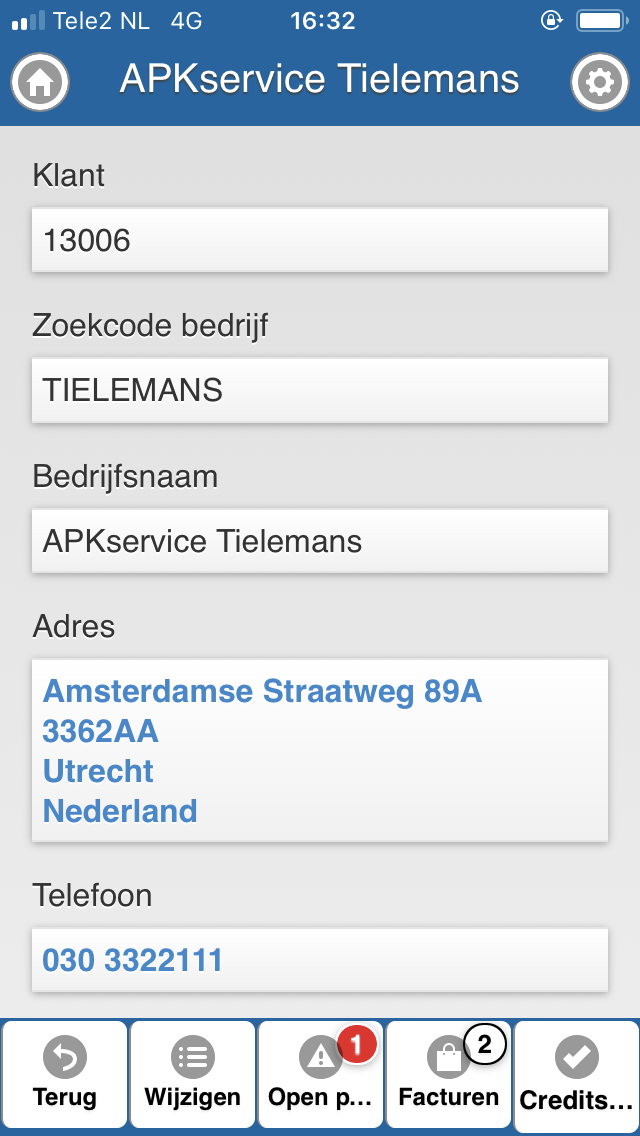Image resolution: width=640 pixels, height=1136 pixels.
Task: Tap the battery indicator in status bar
Action: (602, 20)
